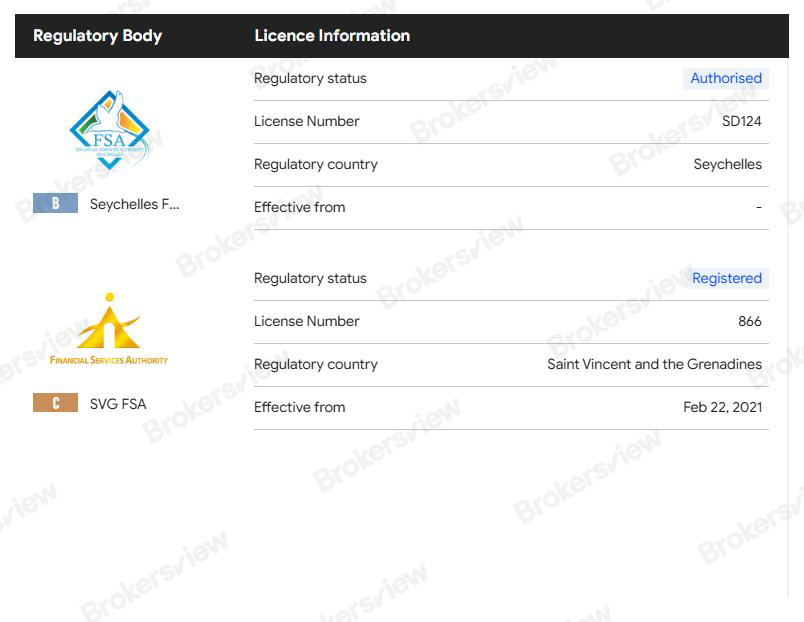Click the SVG Financial Services Authority logo
This screenshot has height=622, width=804.
pos(109,329)
